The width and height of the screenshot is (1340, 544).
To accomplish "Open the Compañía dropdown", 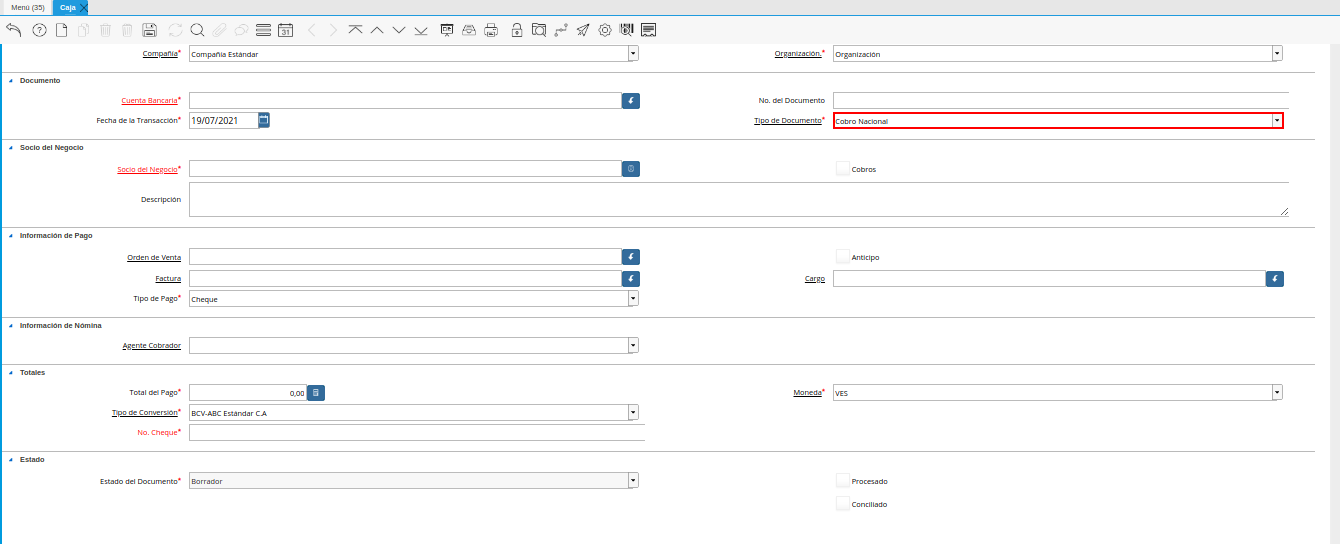I will [x=633, y=54].
